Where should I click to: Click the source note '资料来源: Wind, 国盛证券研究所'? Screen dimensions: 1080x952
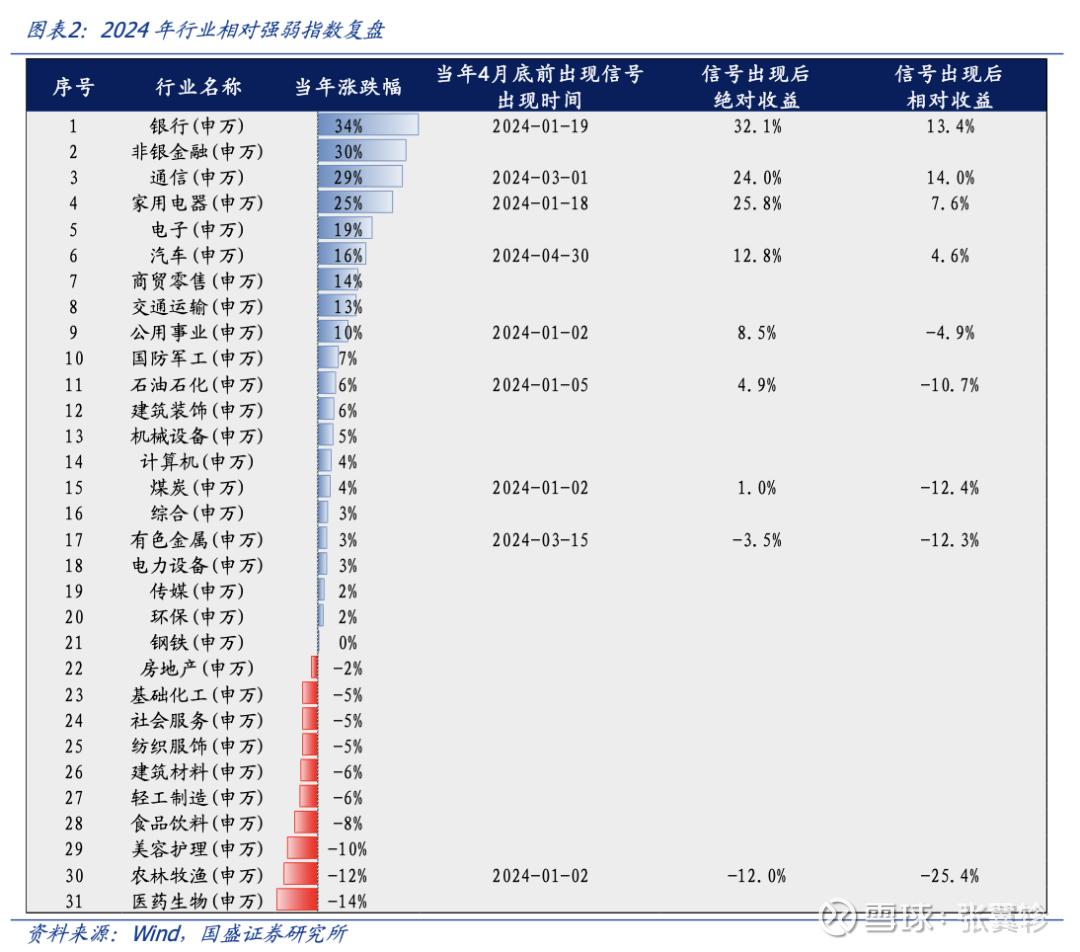pyautogui.click(x=187, y=933)
